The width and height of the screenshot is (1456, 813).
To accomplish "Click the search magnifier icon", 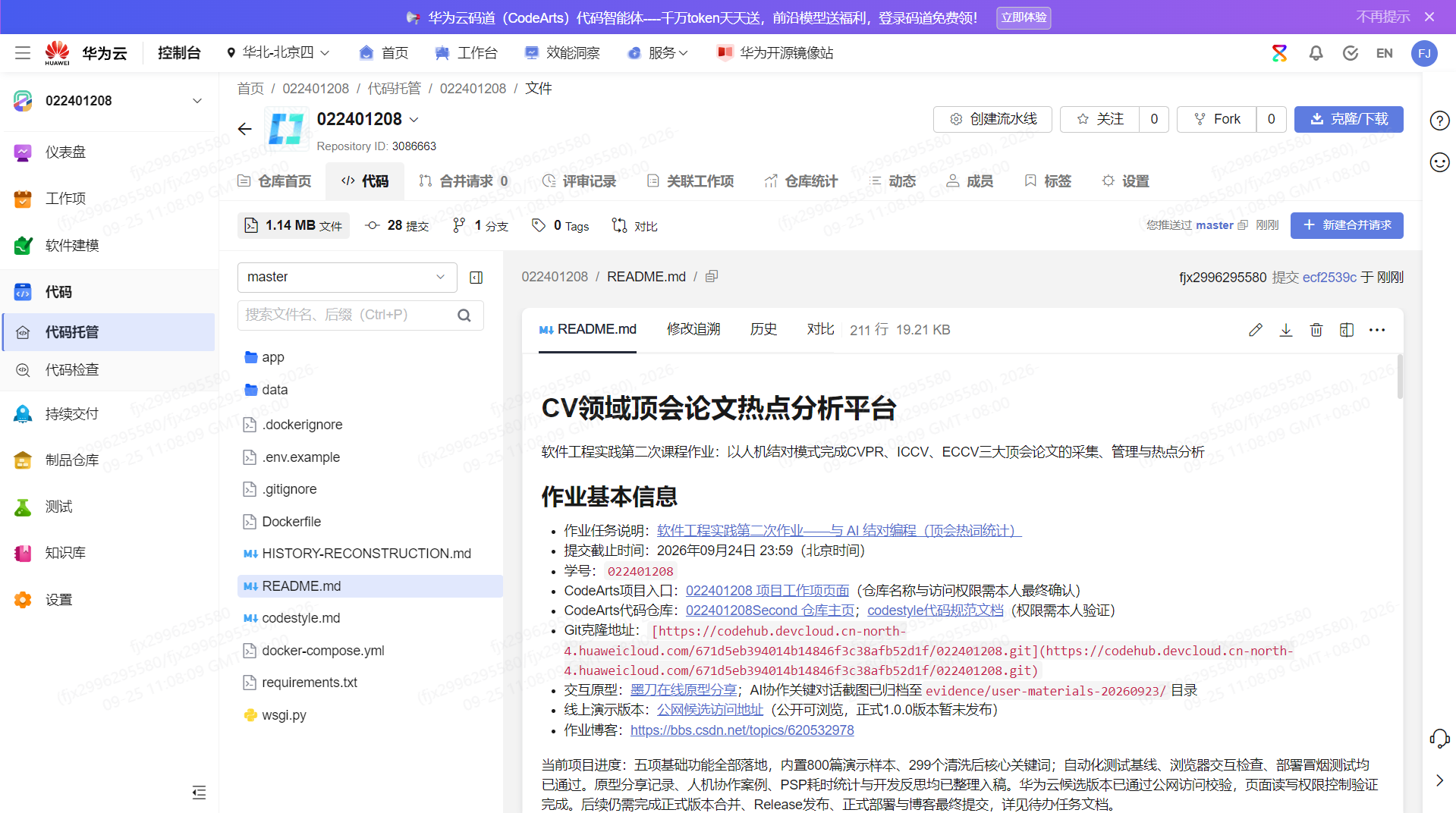I will [464, 315].
